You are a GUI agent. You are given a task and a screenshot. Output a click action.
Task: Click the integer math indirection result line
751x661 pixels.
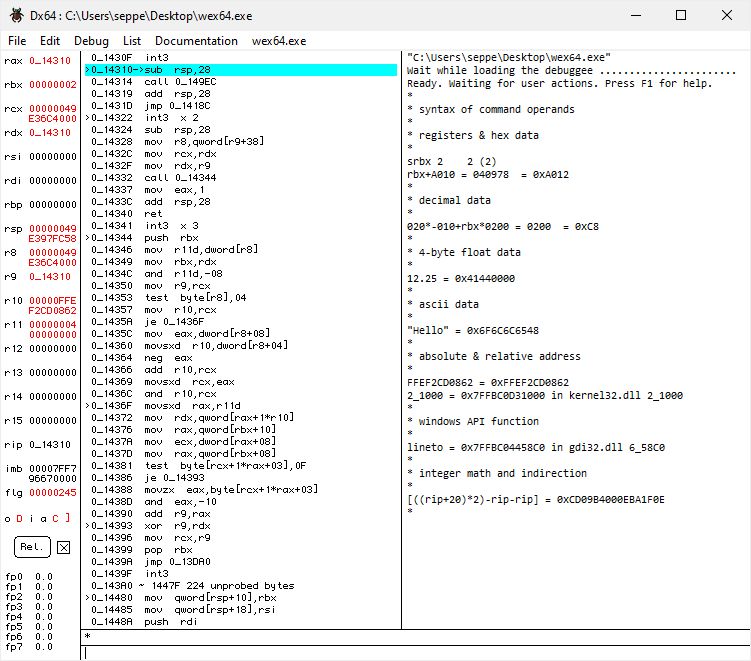tap(535, 500)
